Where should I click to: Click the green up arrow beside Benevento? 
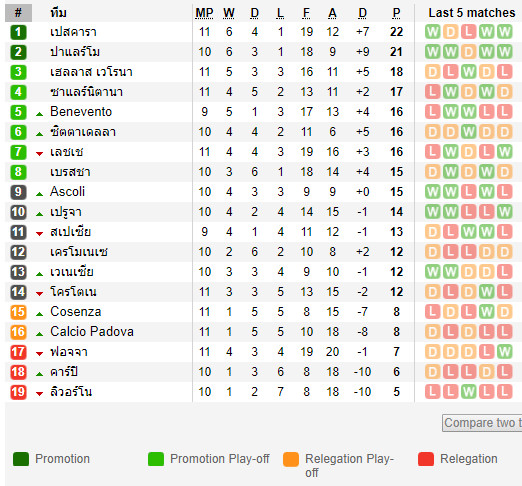click(39, 114)
